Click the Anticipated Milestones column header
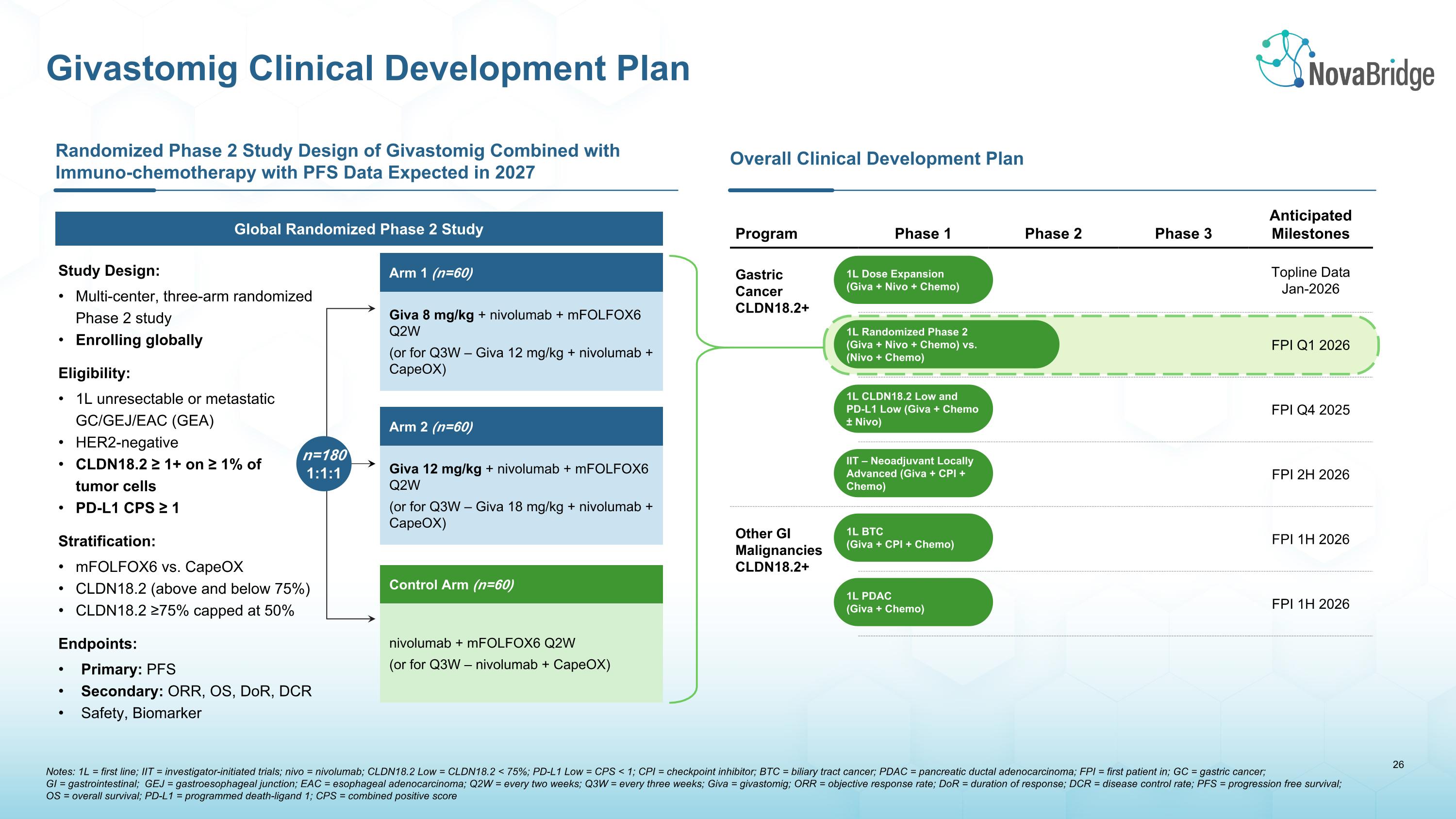This screenshot has height=819, width=1456. (x=1310, y=225)
